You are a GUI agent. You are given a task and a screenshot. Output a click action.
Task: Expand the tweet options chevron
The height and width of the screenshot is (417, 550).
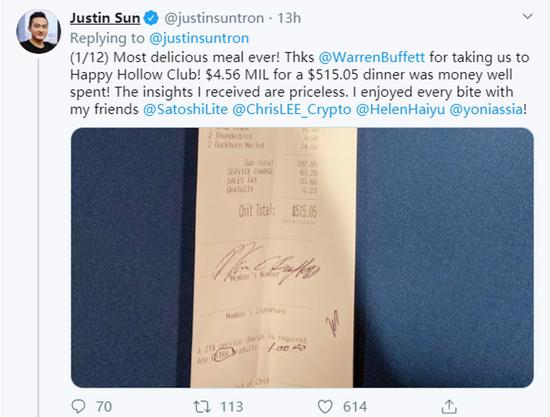528,16
